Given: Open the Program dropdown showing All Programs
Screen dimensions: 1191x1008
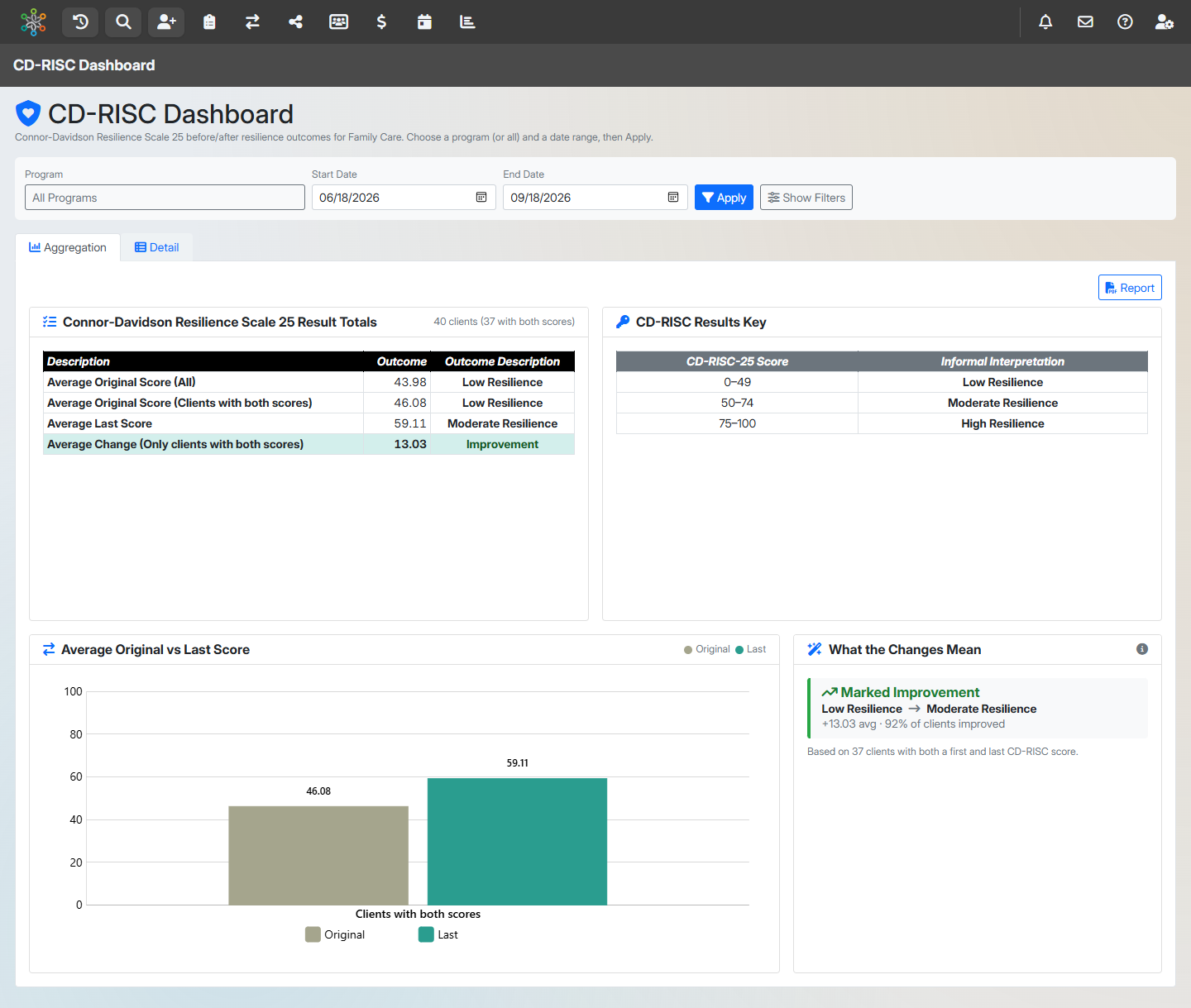Looking at the screenshot, I should (165, 198).
